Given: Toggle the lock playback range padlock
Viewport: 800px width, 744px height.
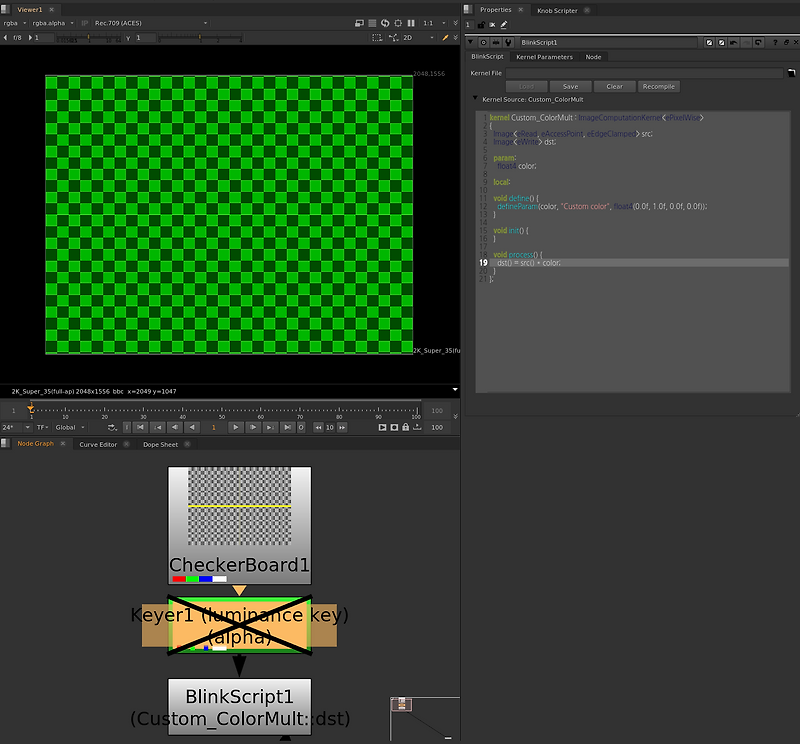Looking at the screenshot, I should tap(405, 426).
